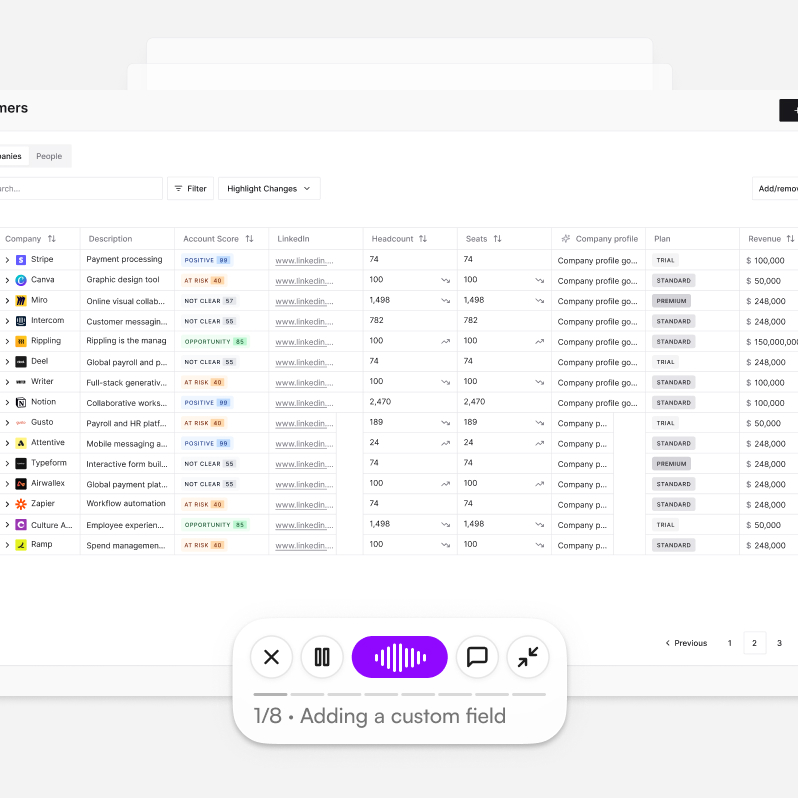Click the Typeform logo icon
Viewport: 798px width, 798px height.
21,464
